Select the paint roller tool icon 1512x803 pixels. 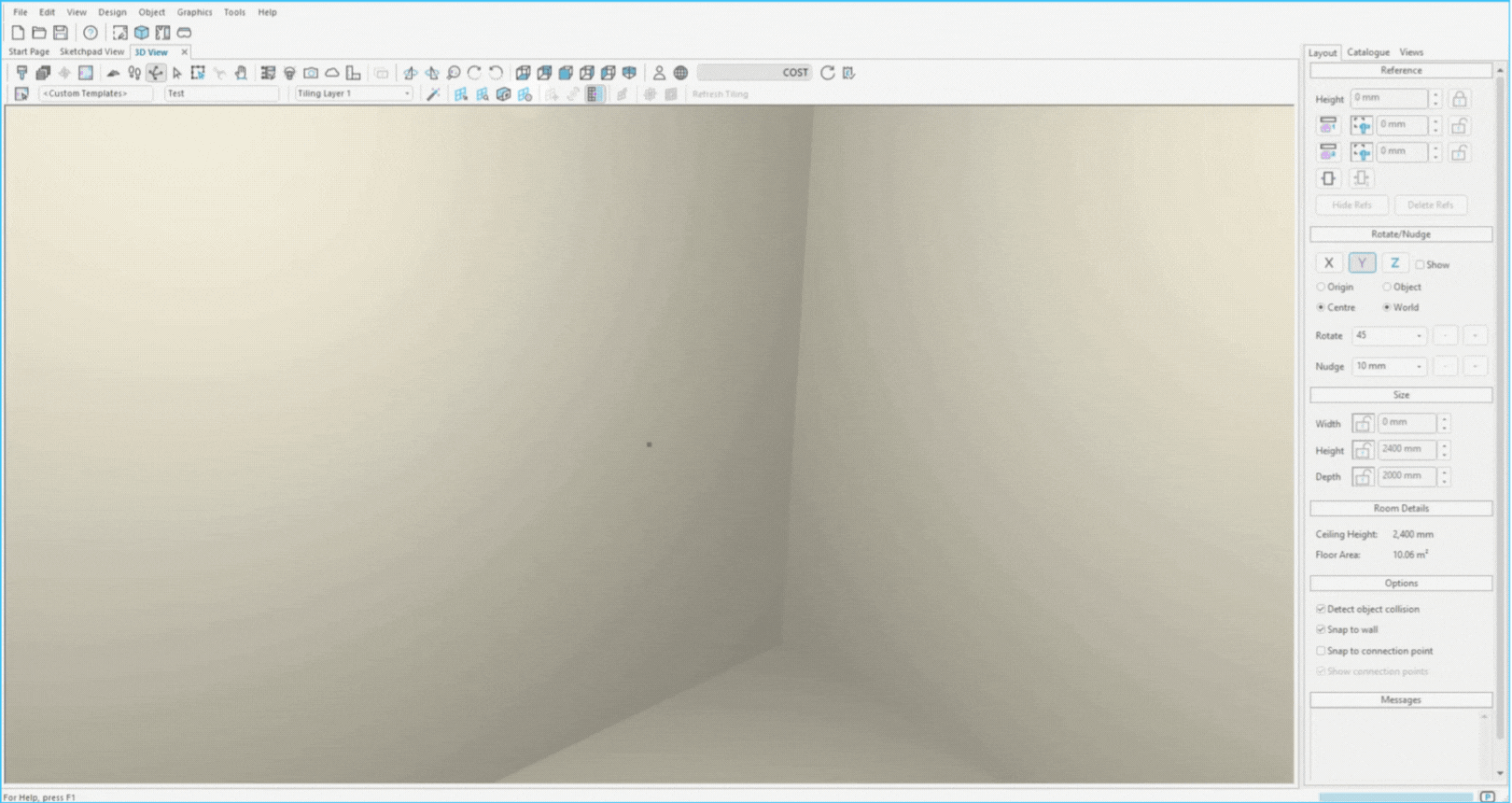[x=21, y=73]
